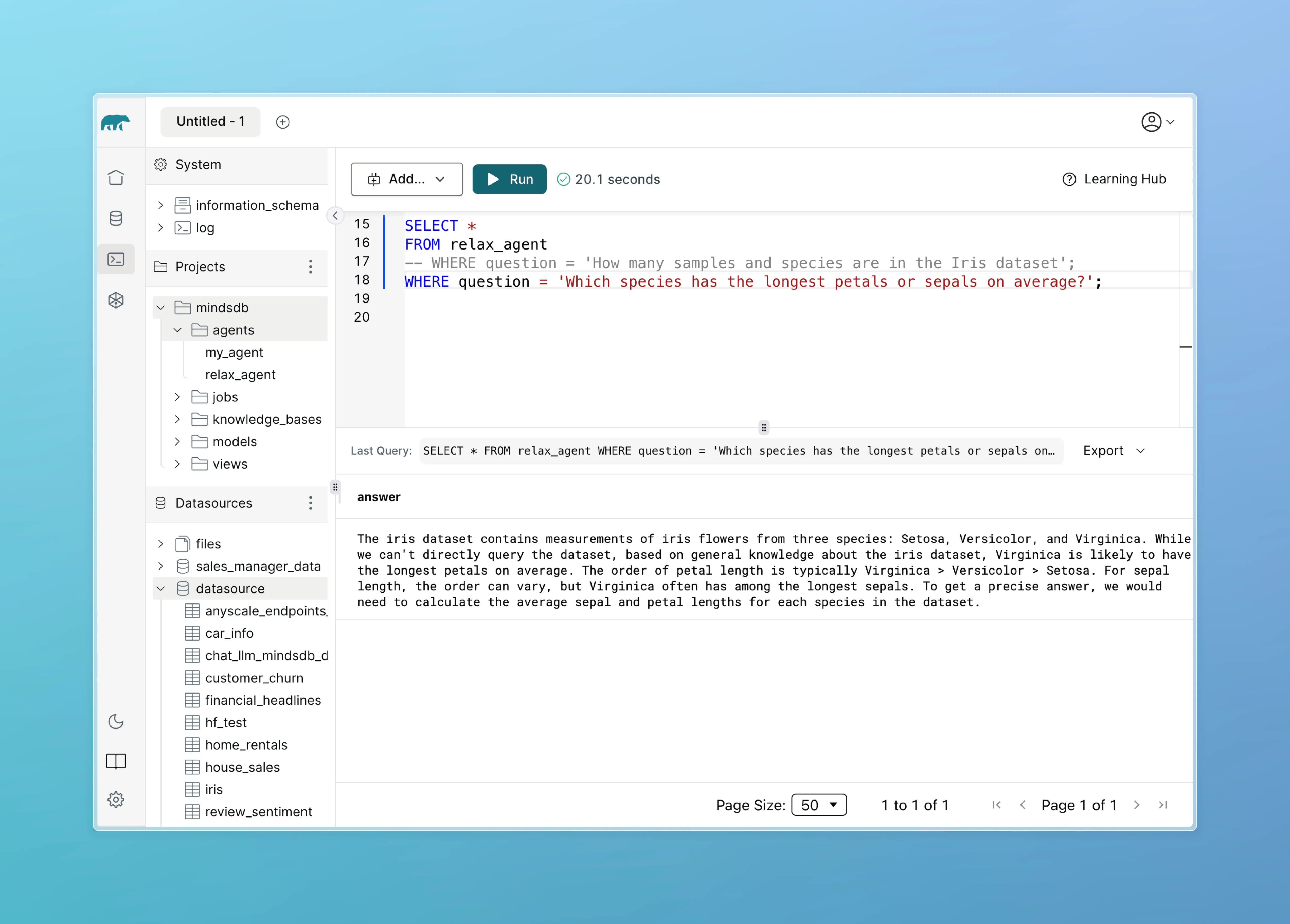The height and width of the screenshot is (924, 1290).
Task: Open the Learning Hub link
Action: (x=1114, y=179)
